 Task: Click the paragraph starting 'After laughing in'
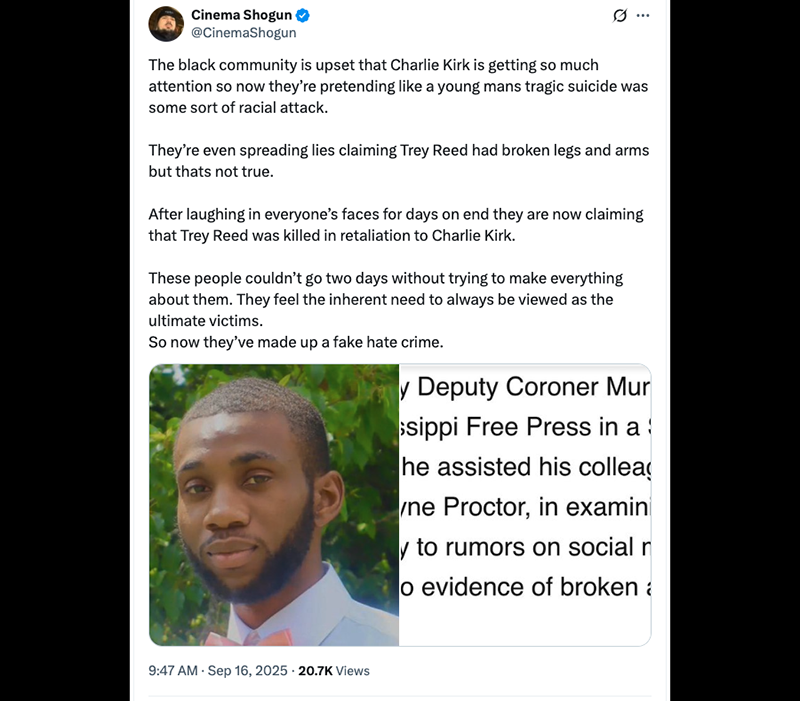(x=396, y=224)
